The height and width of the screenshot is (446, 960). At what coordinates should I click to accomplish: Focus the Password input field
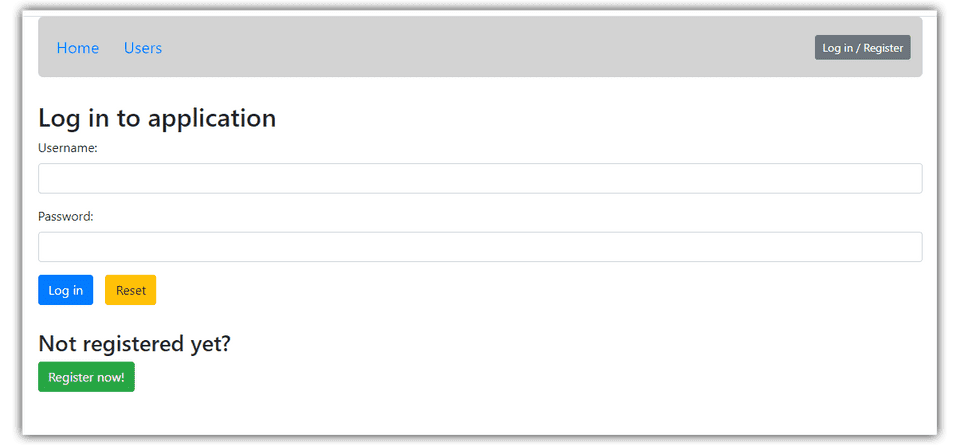[x=480, y=247]
